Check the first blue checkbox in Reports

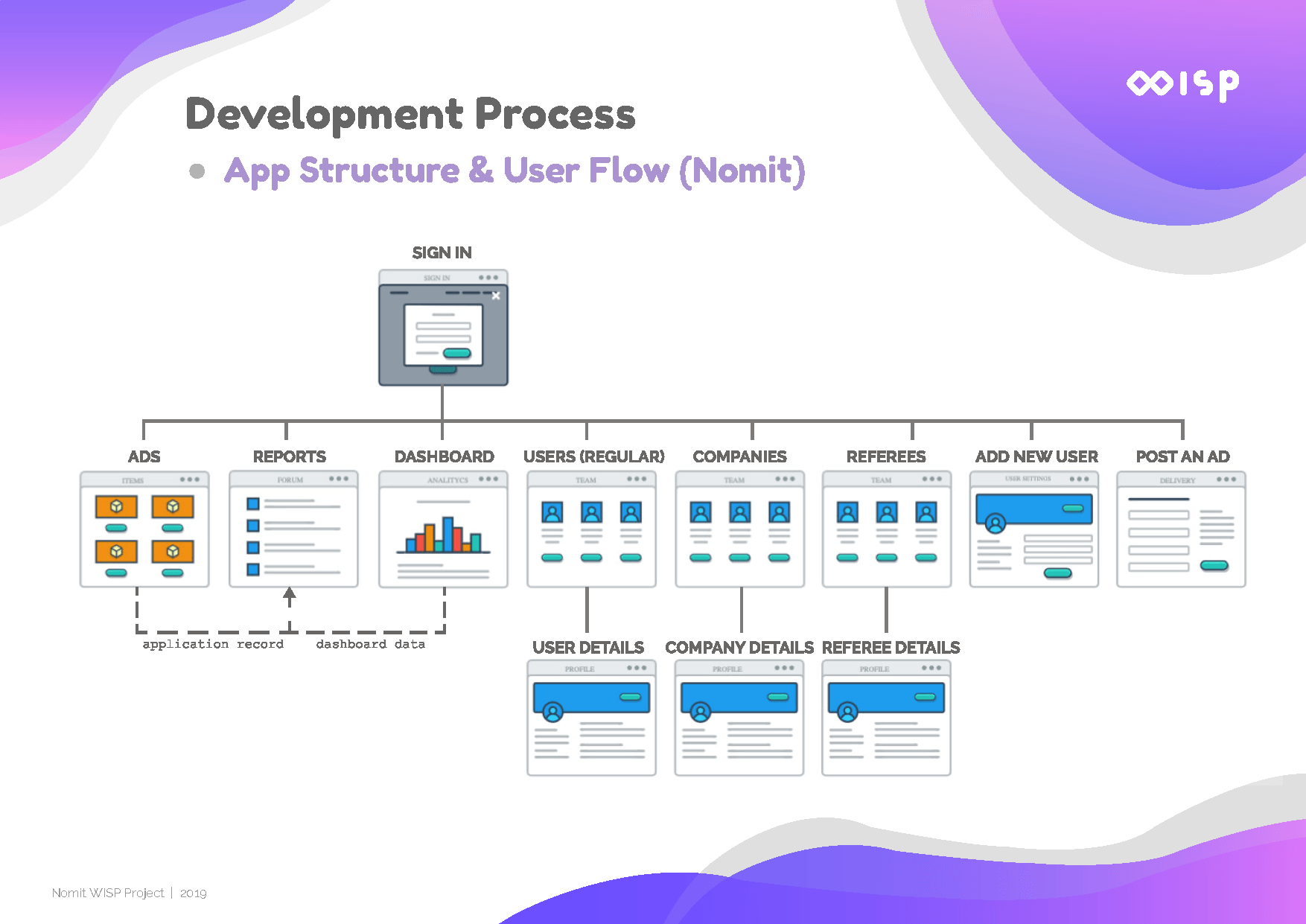tap(253, 504)
